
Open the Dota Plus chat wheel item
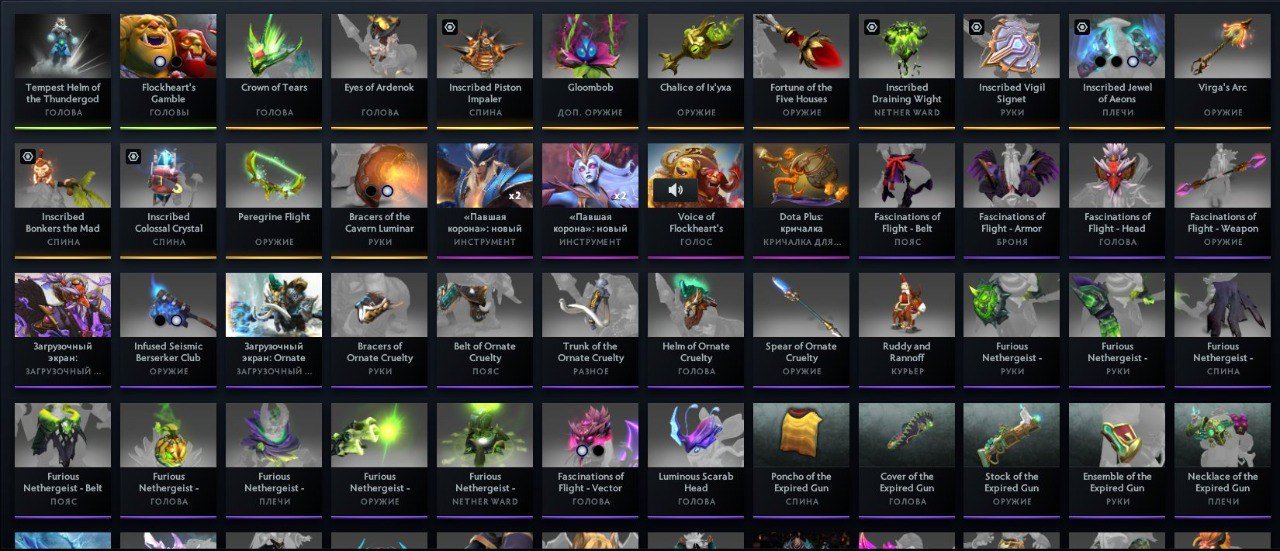(801, 199)
